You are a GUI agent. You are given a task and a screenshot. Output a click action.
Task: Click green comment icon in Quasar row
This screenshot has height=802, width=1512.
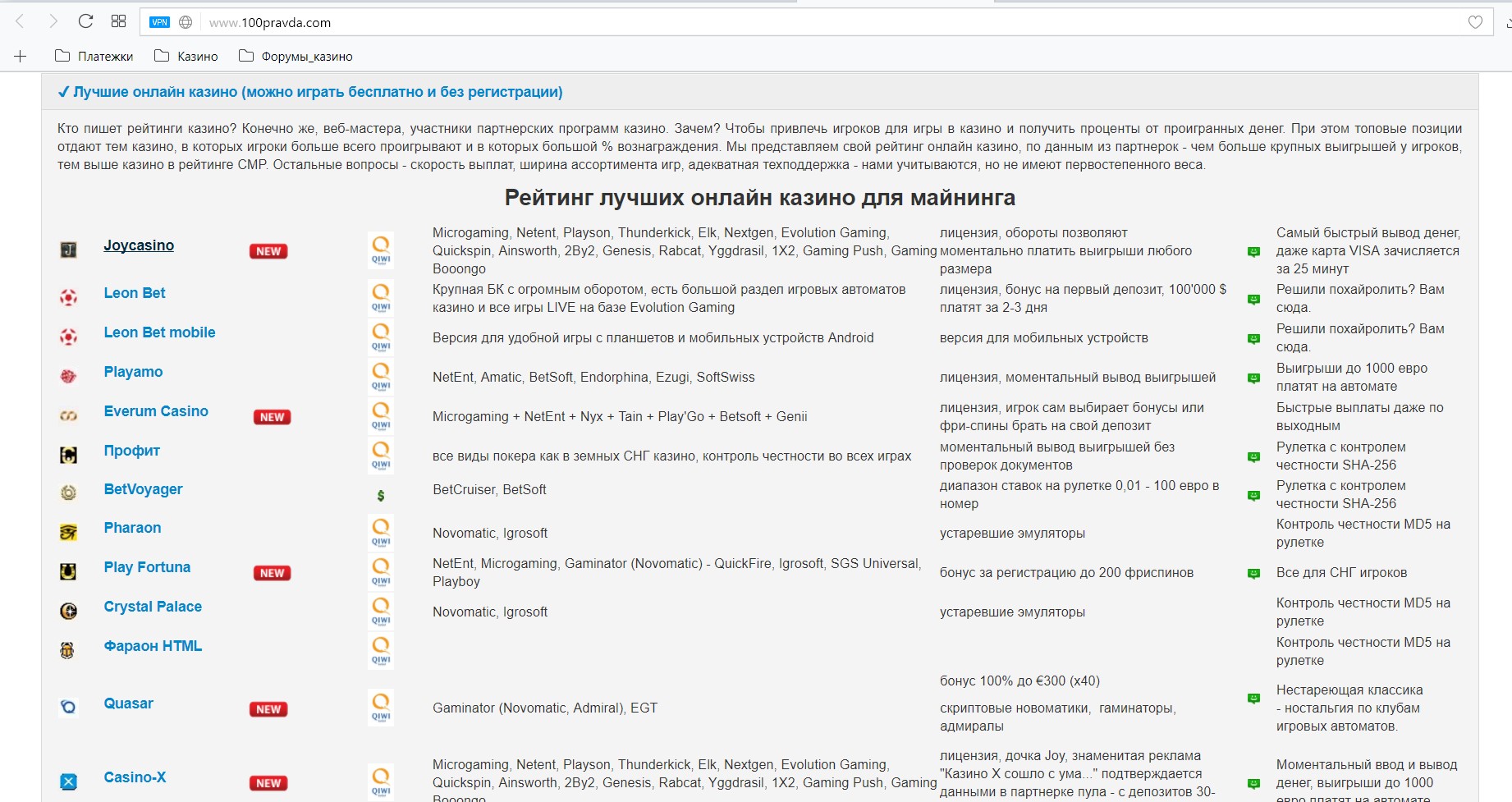coord(1253,699)
